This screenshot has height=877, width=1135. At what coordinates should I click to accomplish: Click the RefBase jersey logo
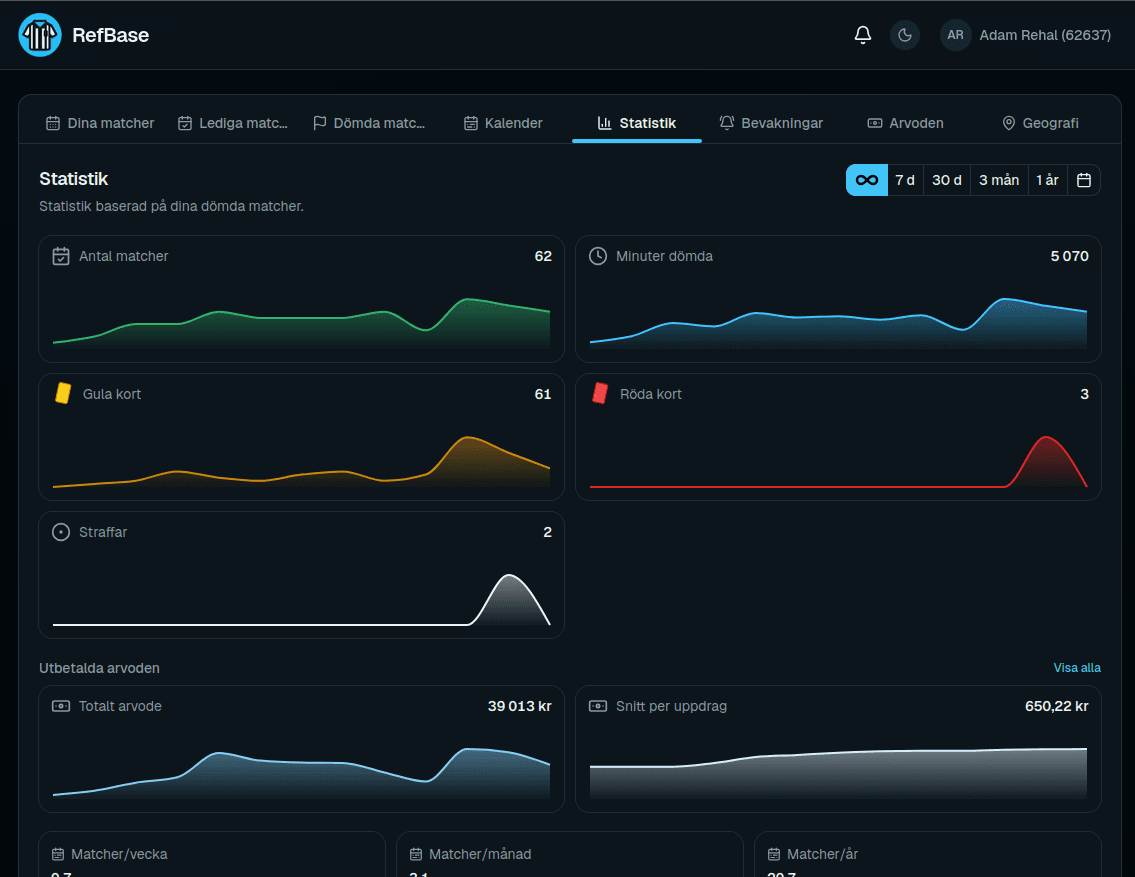click(x=40, y=35)
